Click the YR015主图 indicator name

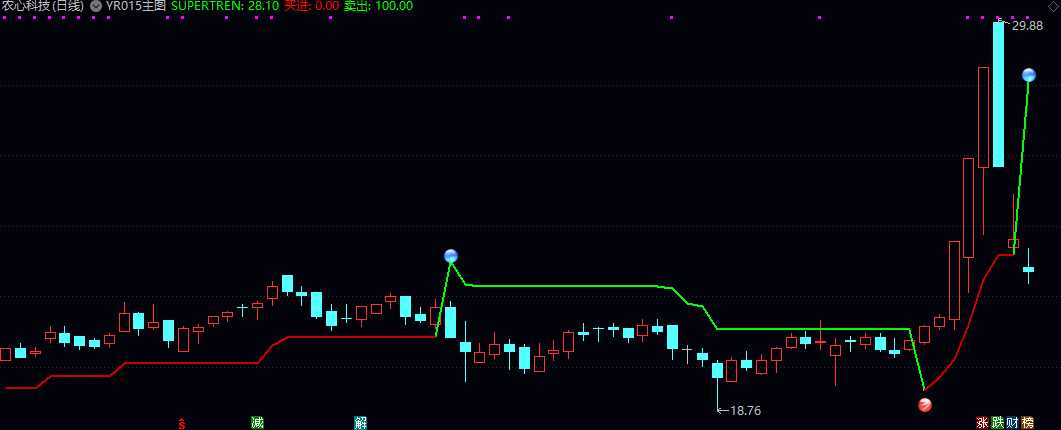click(136, 6)
